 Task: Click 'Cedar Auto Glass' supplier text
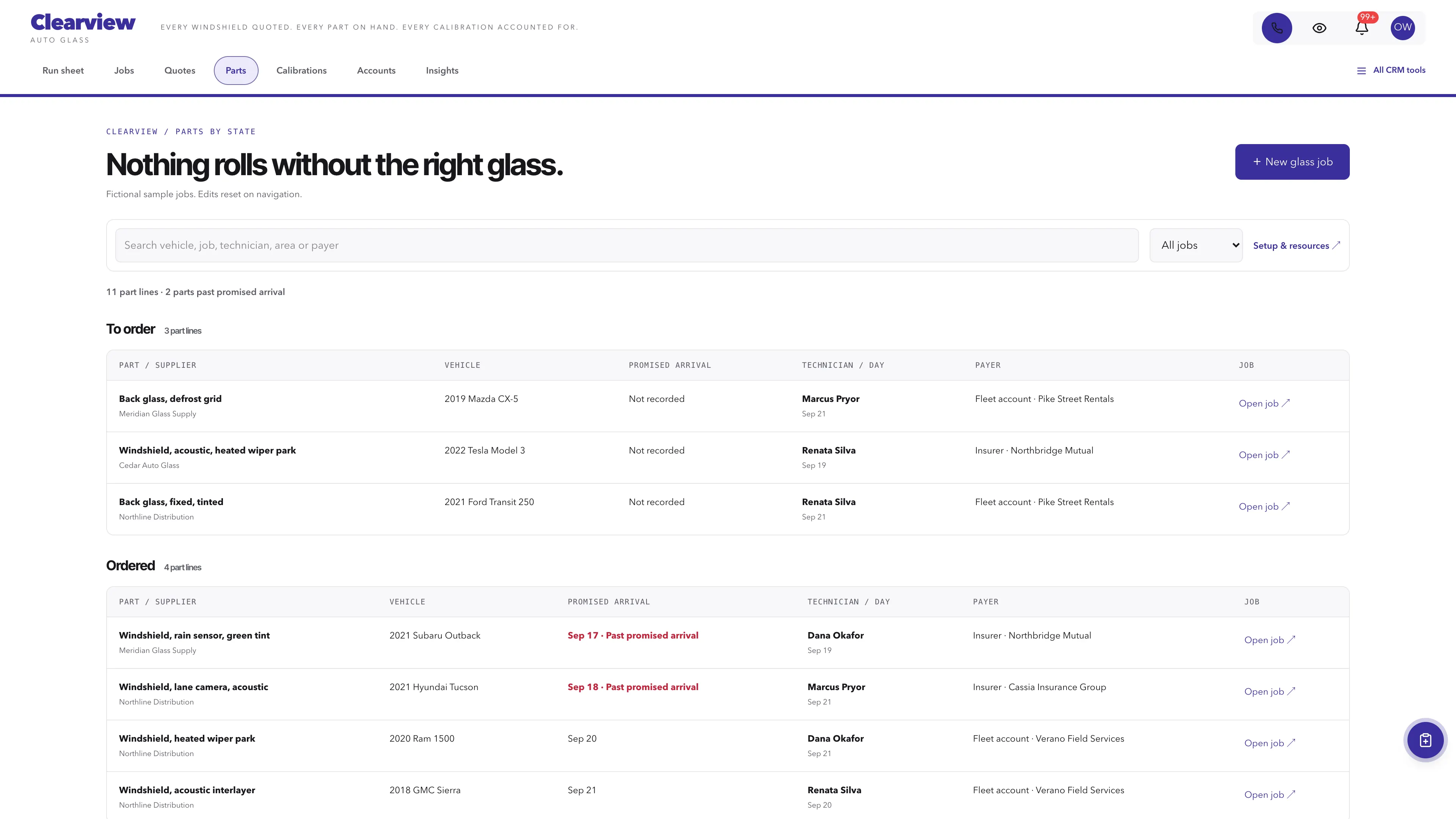click(149, 465)
